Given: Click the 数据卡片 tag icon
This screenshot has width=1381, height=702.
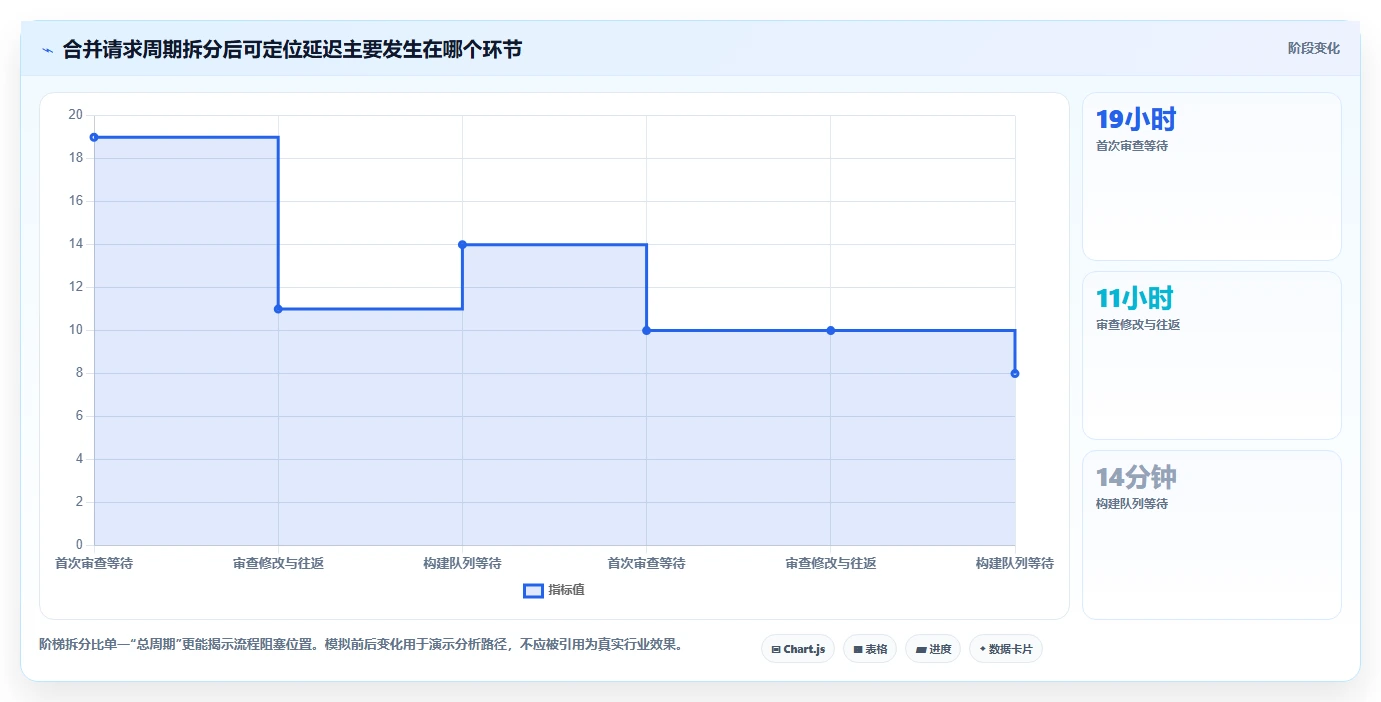Looking at the screenshot, I should click(x=983, y=650).
